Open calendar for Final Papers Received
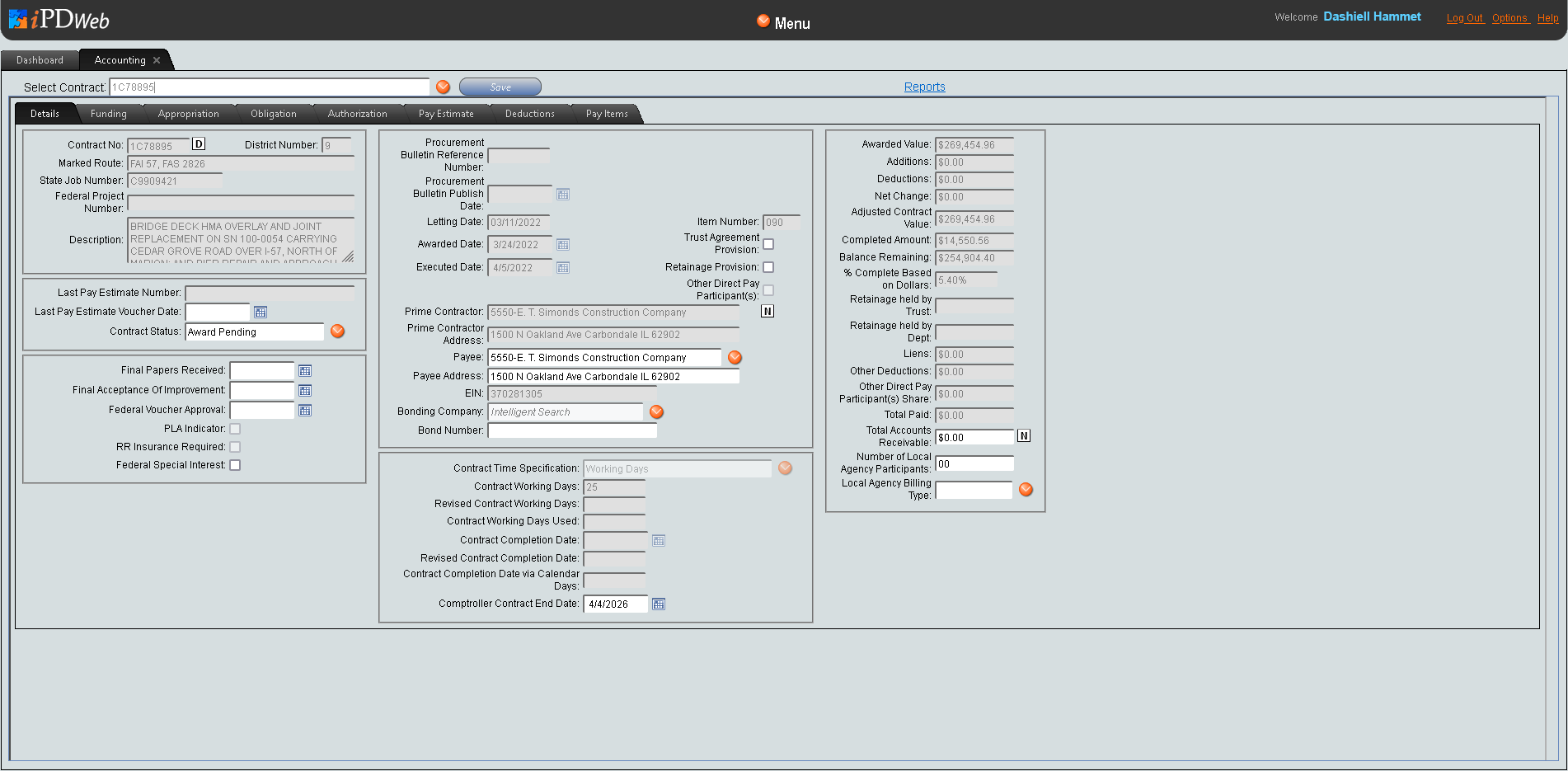 tap(305, 371)
